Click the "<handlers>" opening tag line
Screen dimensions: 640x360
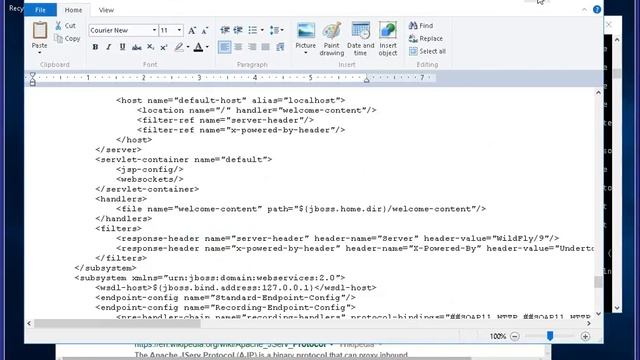click(x=121, y=199)
